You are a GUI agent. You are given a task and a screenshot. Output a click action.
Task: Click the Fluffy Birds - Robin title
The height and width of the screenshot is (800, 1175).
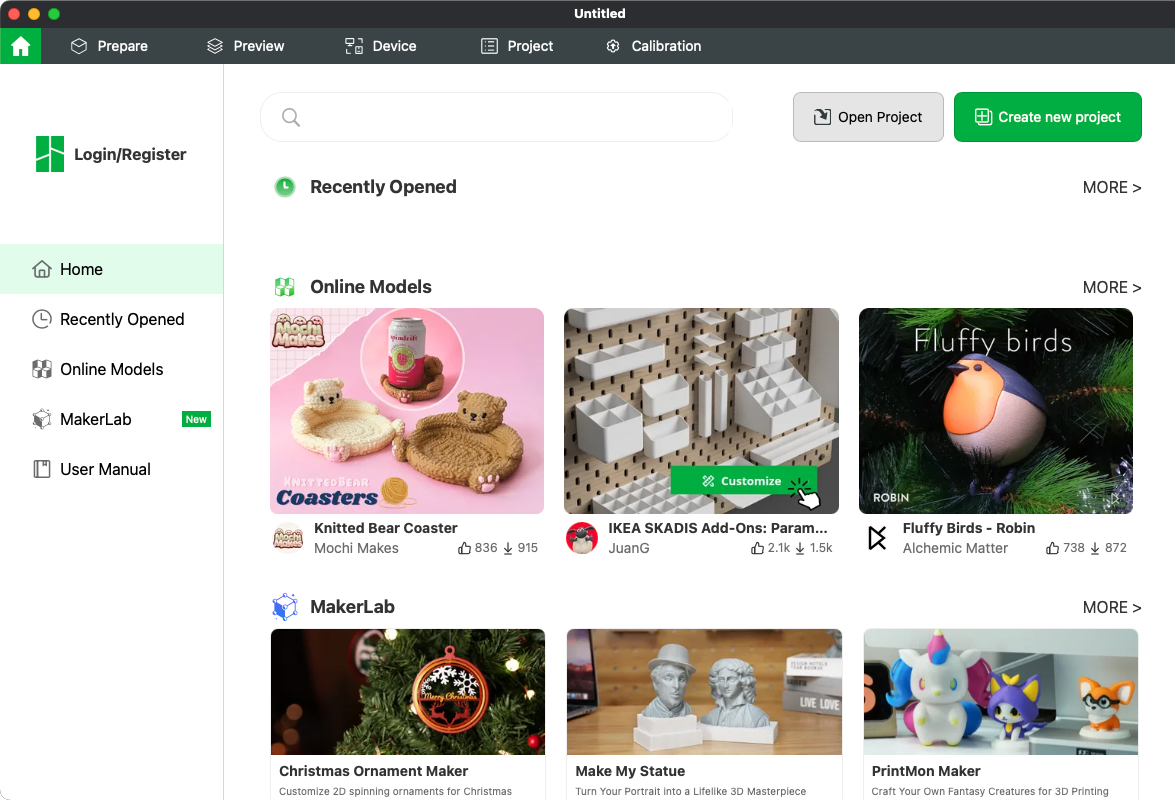969,528
